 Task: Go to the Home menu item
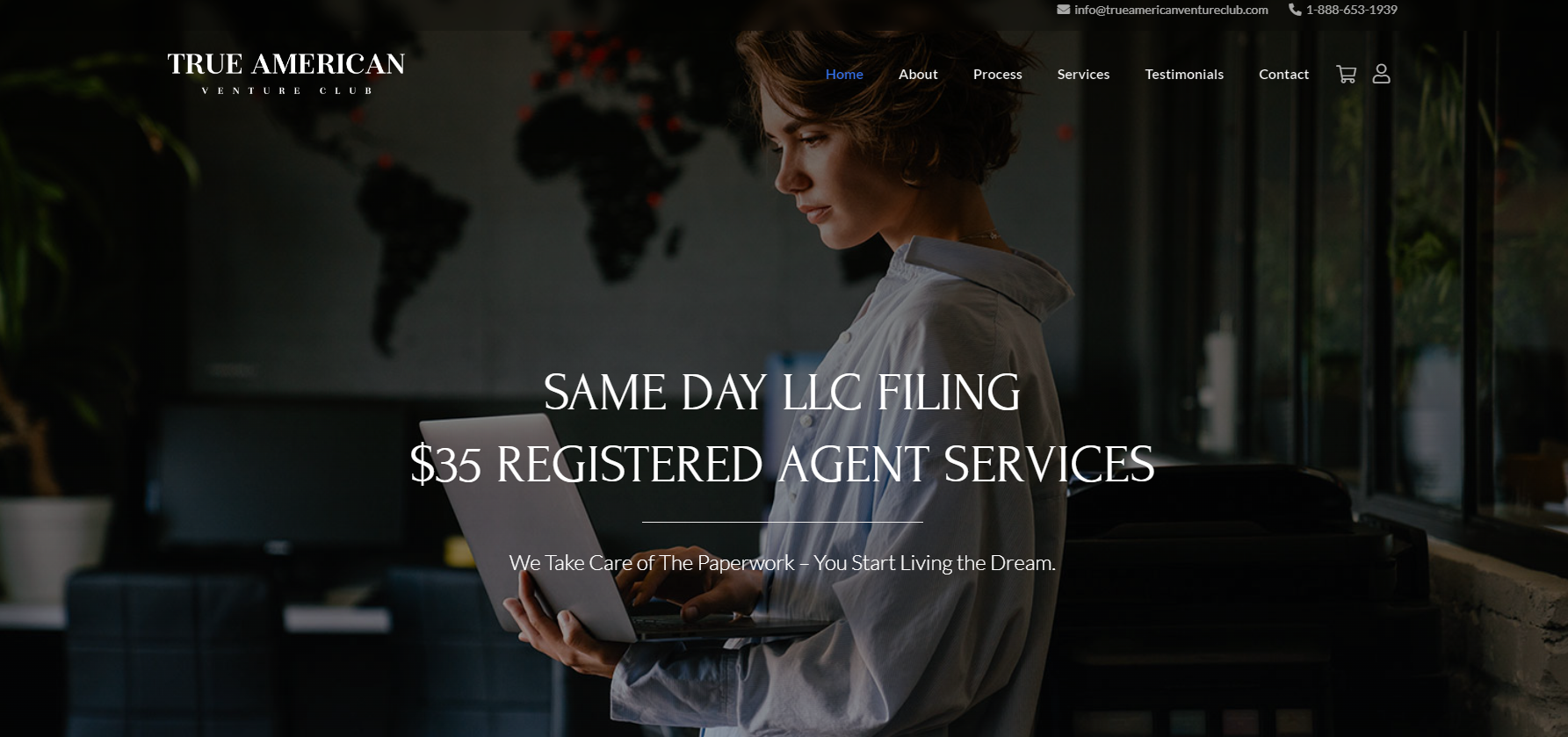click(x=844, y=75)
